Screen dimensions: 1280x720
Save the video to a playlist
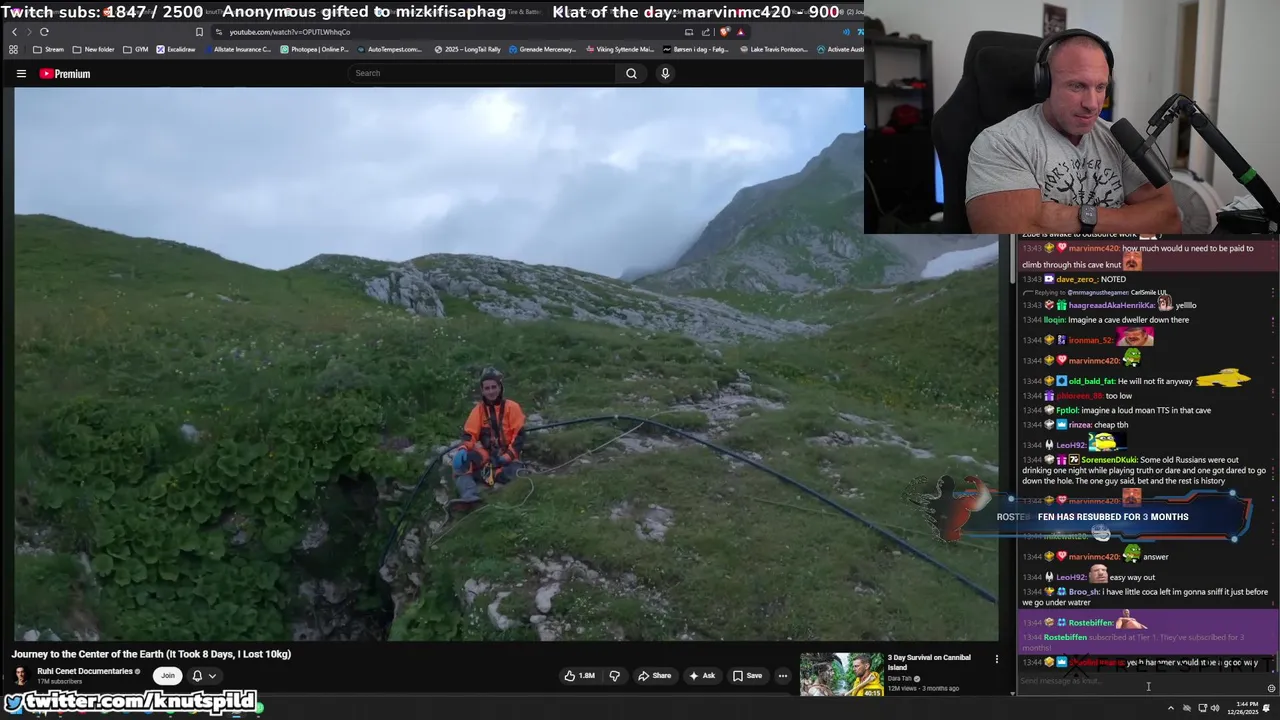(x=747, y=675)
